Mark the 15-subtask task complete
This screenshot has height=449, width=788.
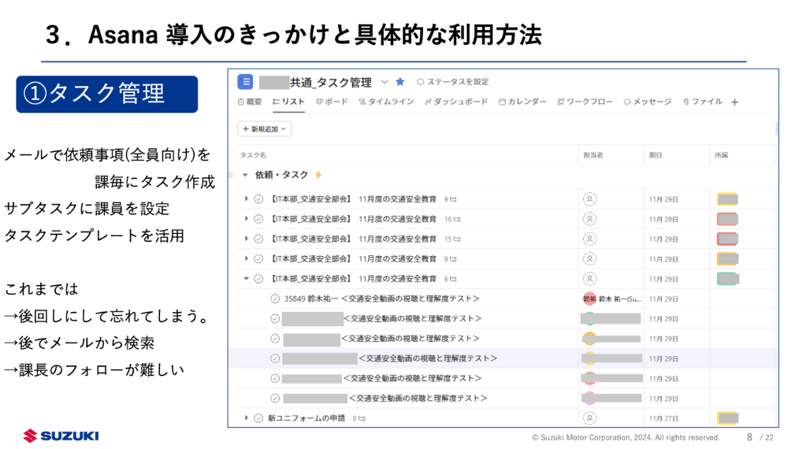pyautogui.click(x=258, y=239)
